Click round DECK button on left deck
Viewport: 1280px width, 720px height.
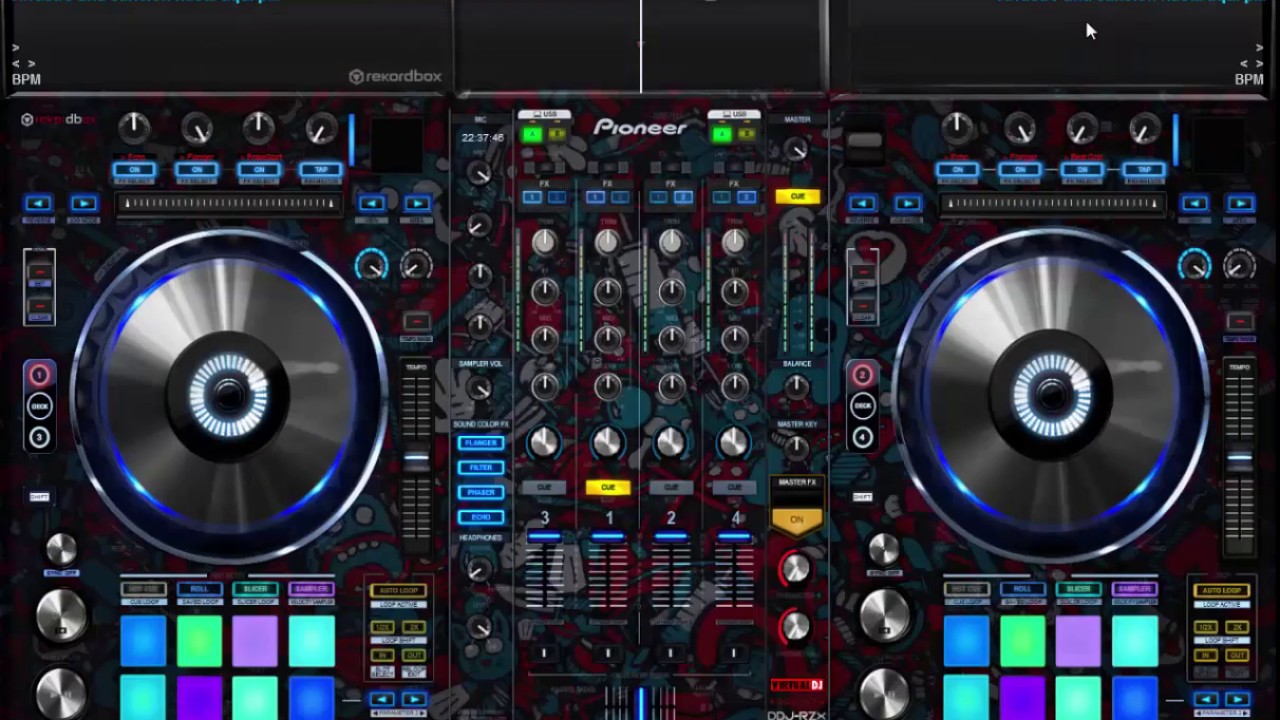39,406
